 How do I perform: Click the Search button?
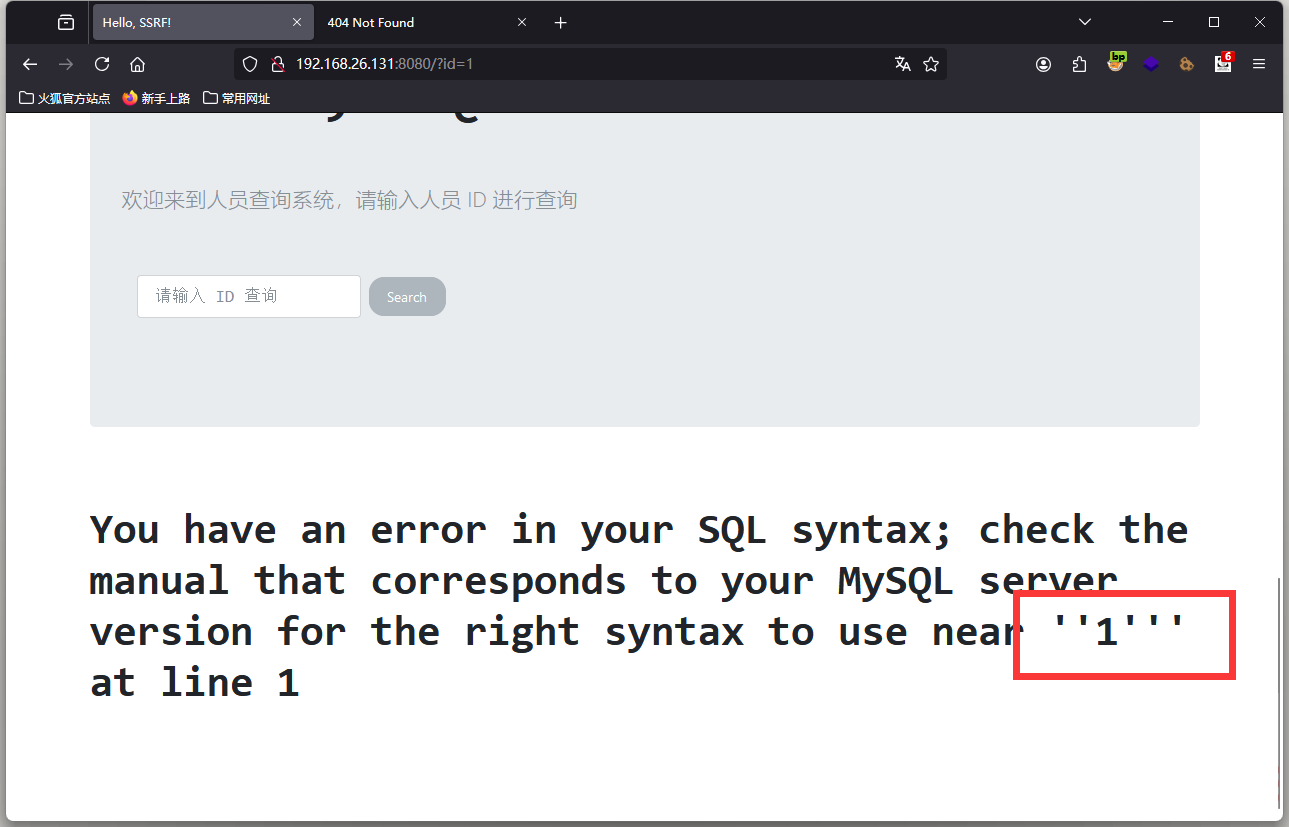pos(407,296)
